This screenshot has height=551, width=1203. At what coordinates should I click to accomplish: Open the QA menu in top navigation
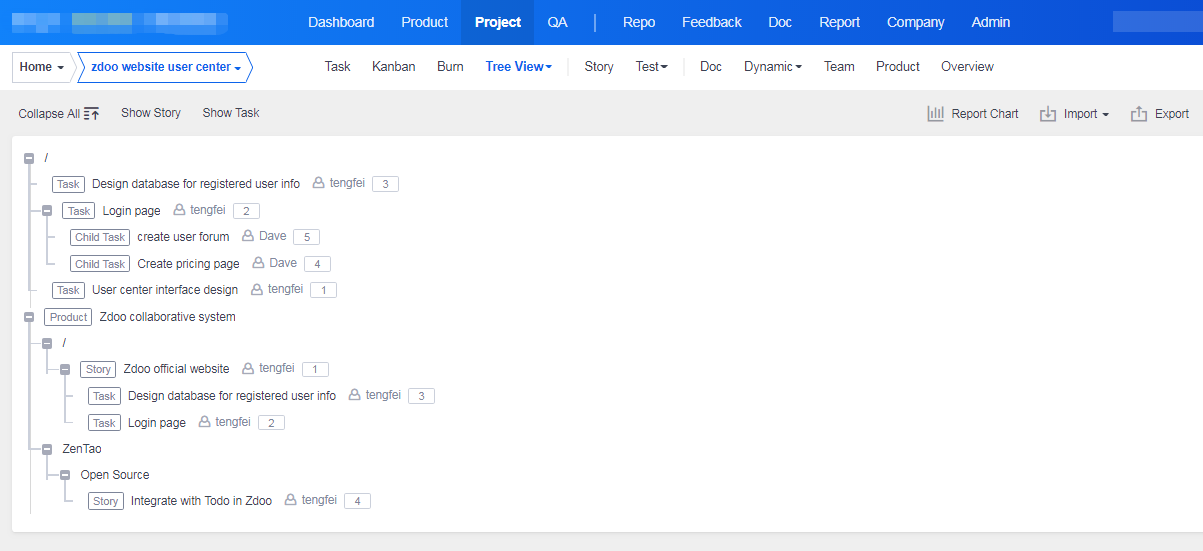click(x=557, y=22)
